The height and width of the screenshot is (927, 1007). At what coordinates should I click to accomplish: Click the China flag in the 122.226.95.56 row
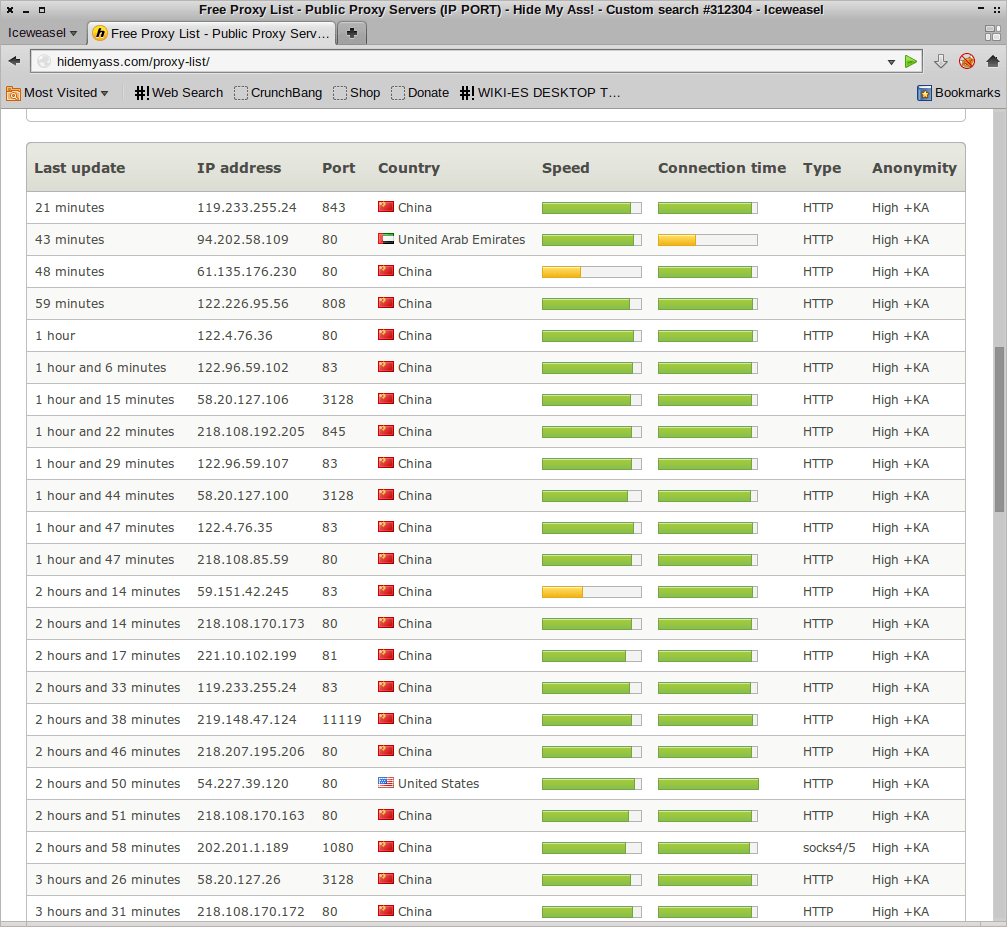coord(386,303)
